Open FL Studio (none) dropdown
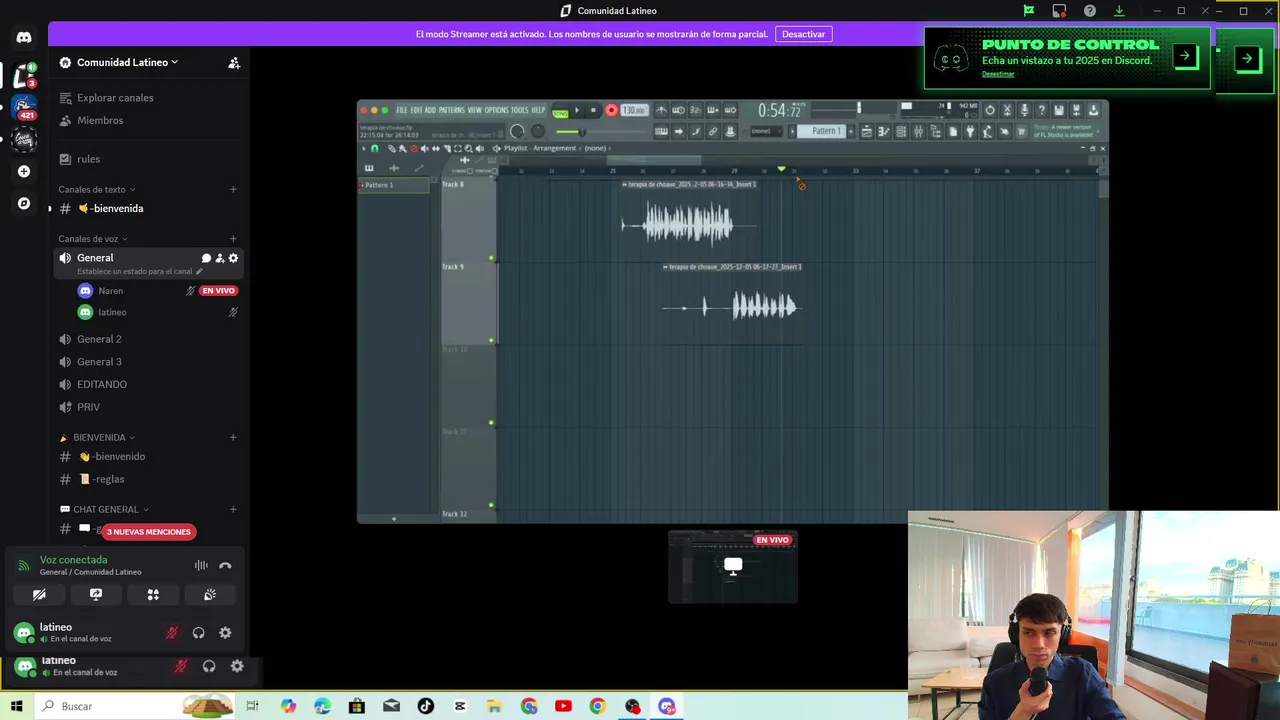 [767, 131]
